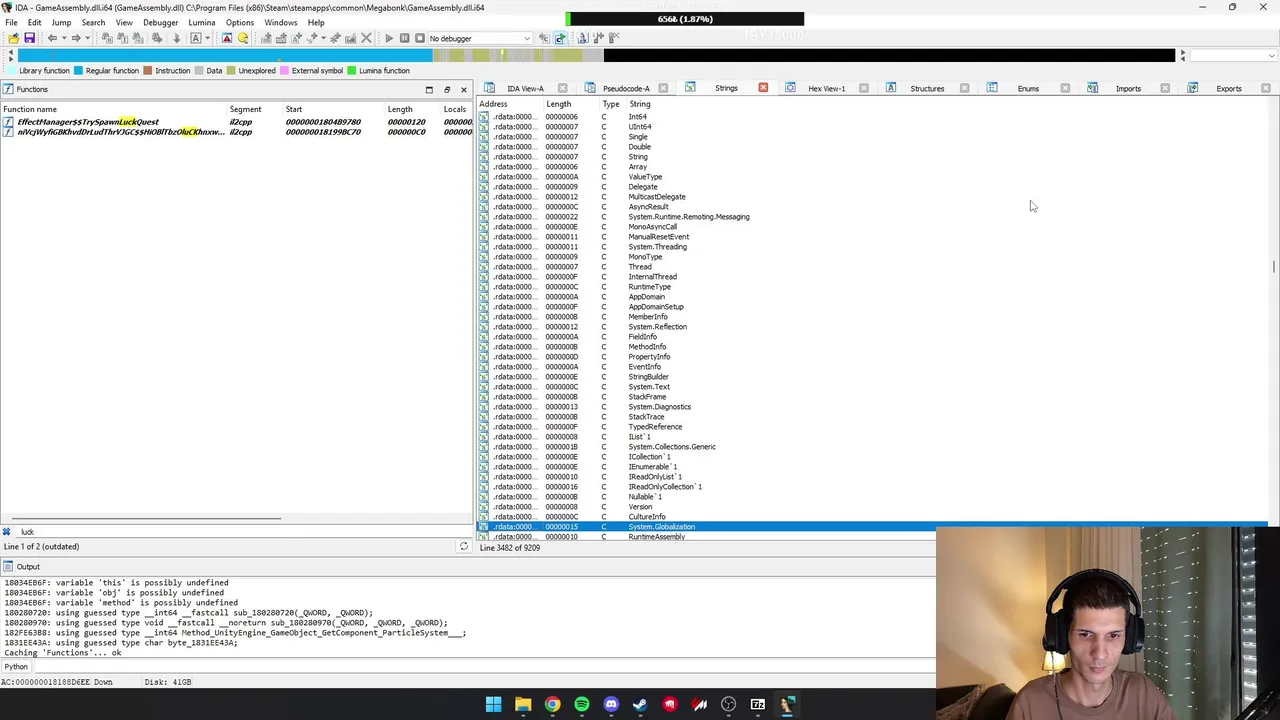Screen dimensions: 1280x720
Task: Close the Functions panel
Action: (x=463, y=89)
